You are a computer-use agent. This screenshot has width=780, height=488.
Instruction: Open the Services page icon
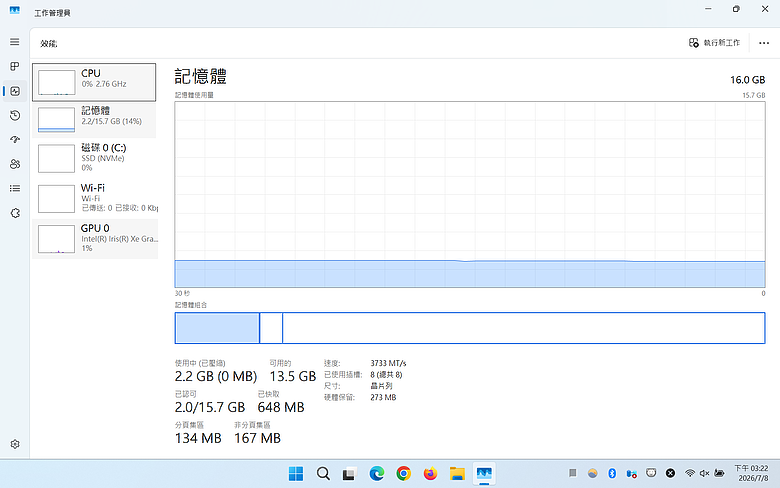[15, 213]
